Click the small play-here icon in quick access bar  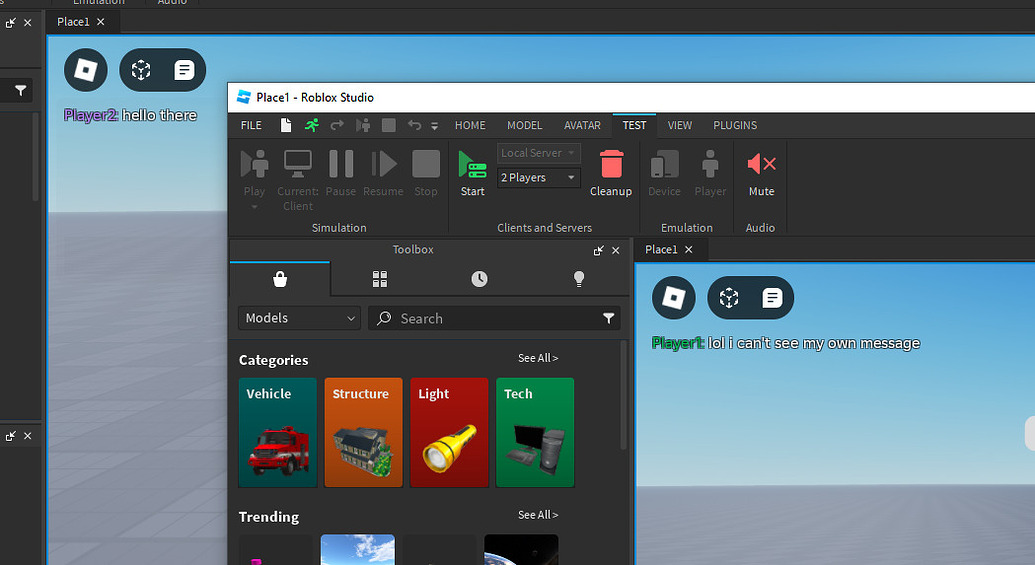point(363,125)
